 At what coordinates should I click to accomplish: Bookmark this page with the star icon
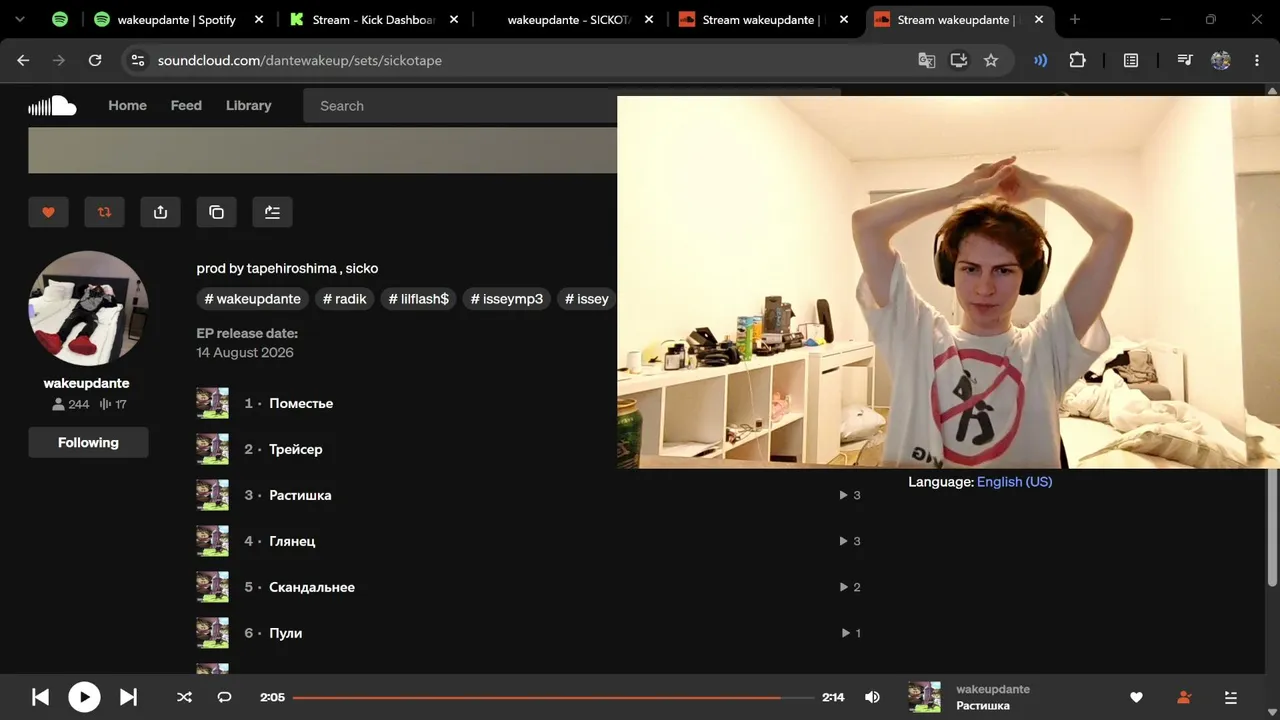pos(991,60)
